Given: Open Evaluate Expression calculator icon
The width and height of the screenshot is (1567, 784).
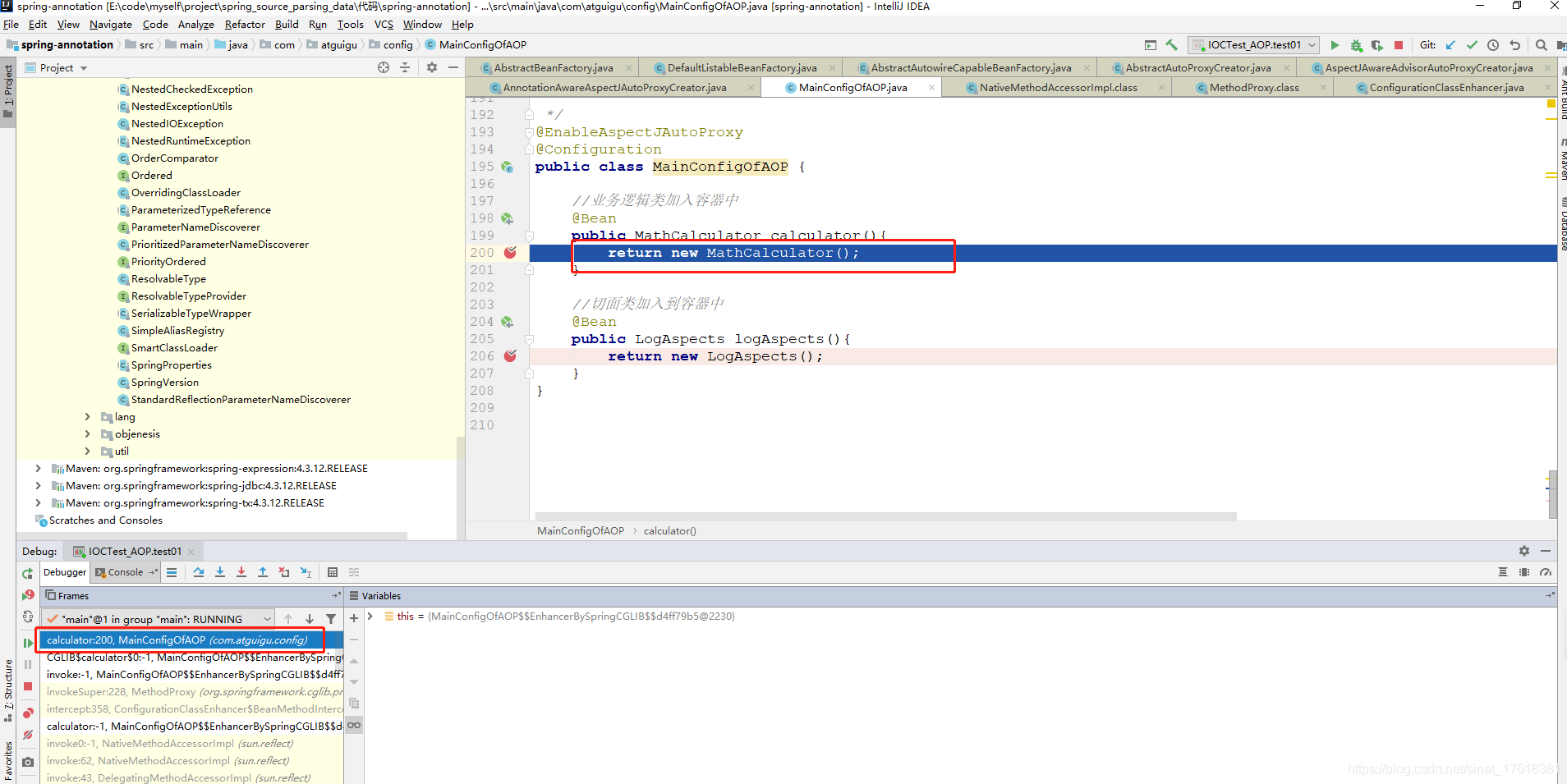Looking at the screenshot, I should click(x=333, y=572).
